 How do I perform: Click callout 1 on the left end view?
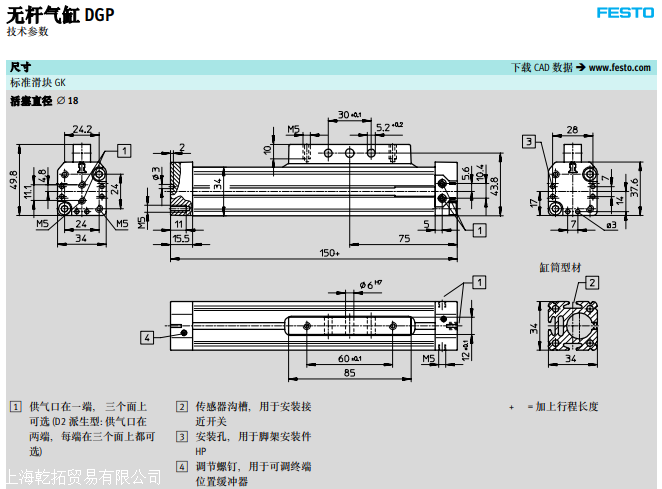click(123, 150)
